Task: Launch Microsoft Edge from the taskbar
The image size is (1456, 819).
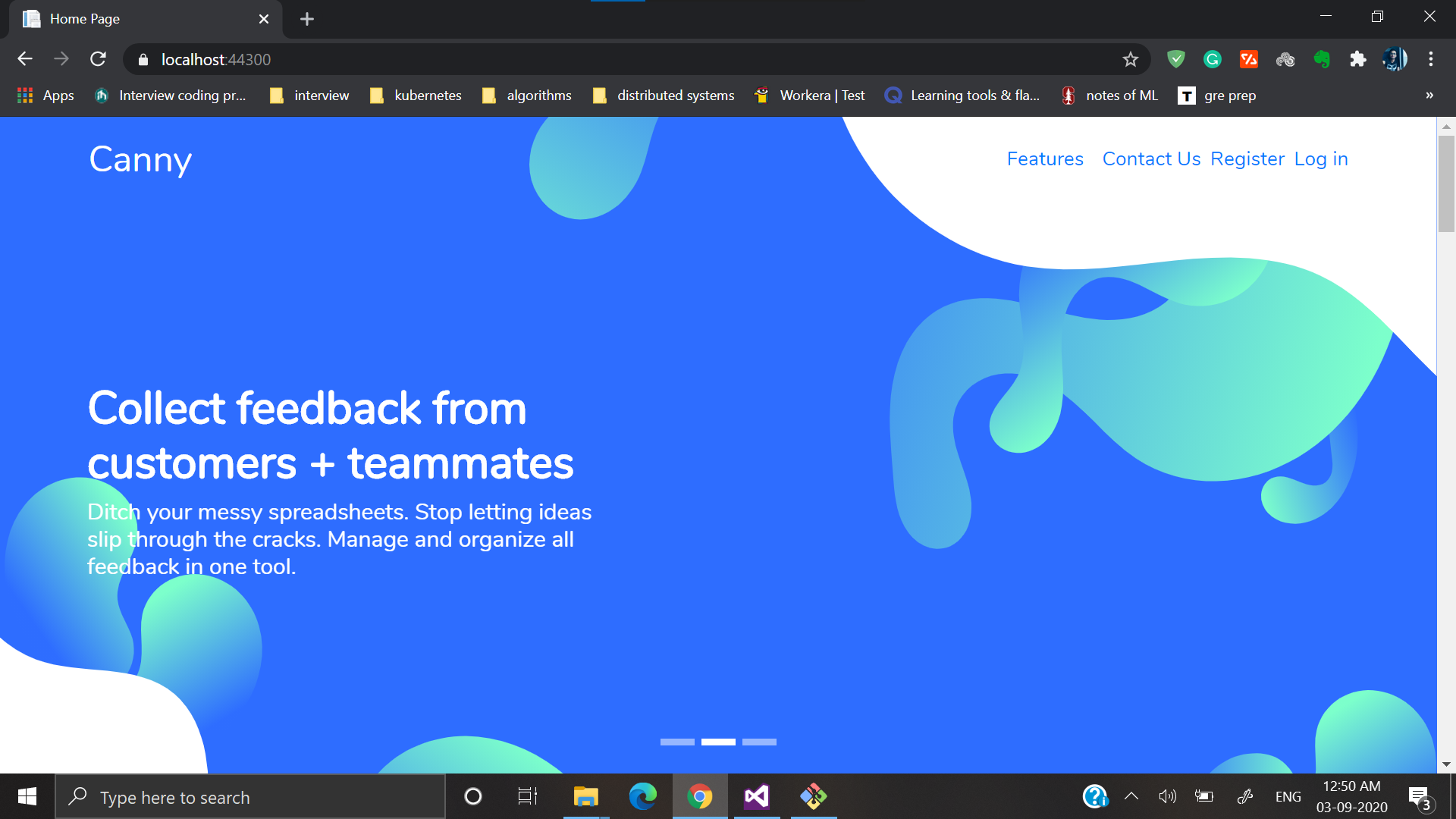Action: (643, 796)
